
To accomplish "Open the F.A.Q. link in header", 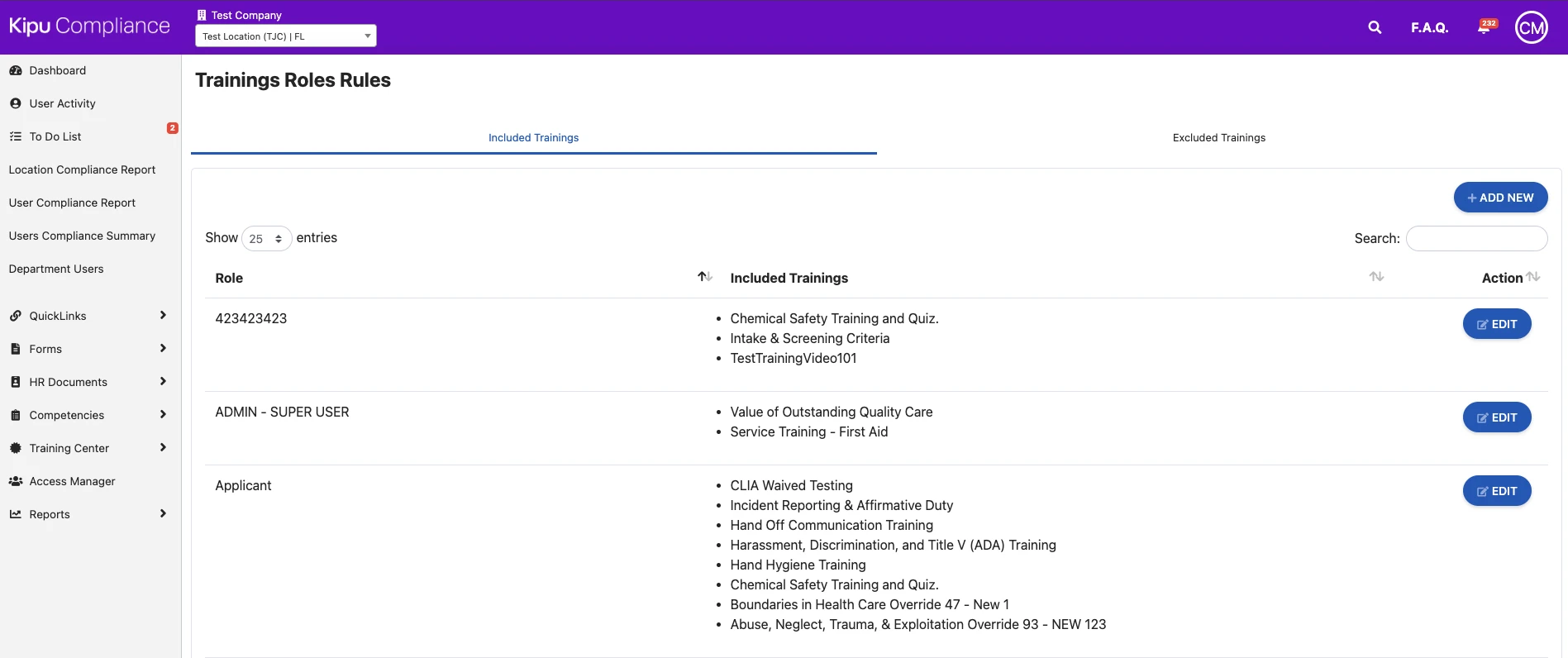I will [x=1429, y=28].
